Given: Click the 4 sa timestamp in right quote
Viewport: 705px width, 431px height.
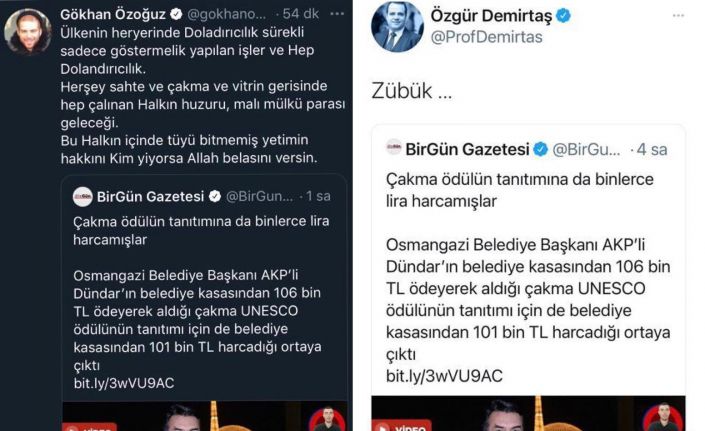Looking at the screenshot, I should coord(652,150).
